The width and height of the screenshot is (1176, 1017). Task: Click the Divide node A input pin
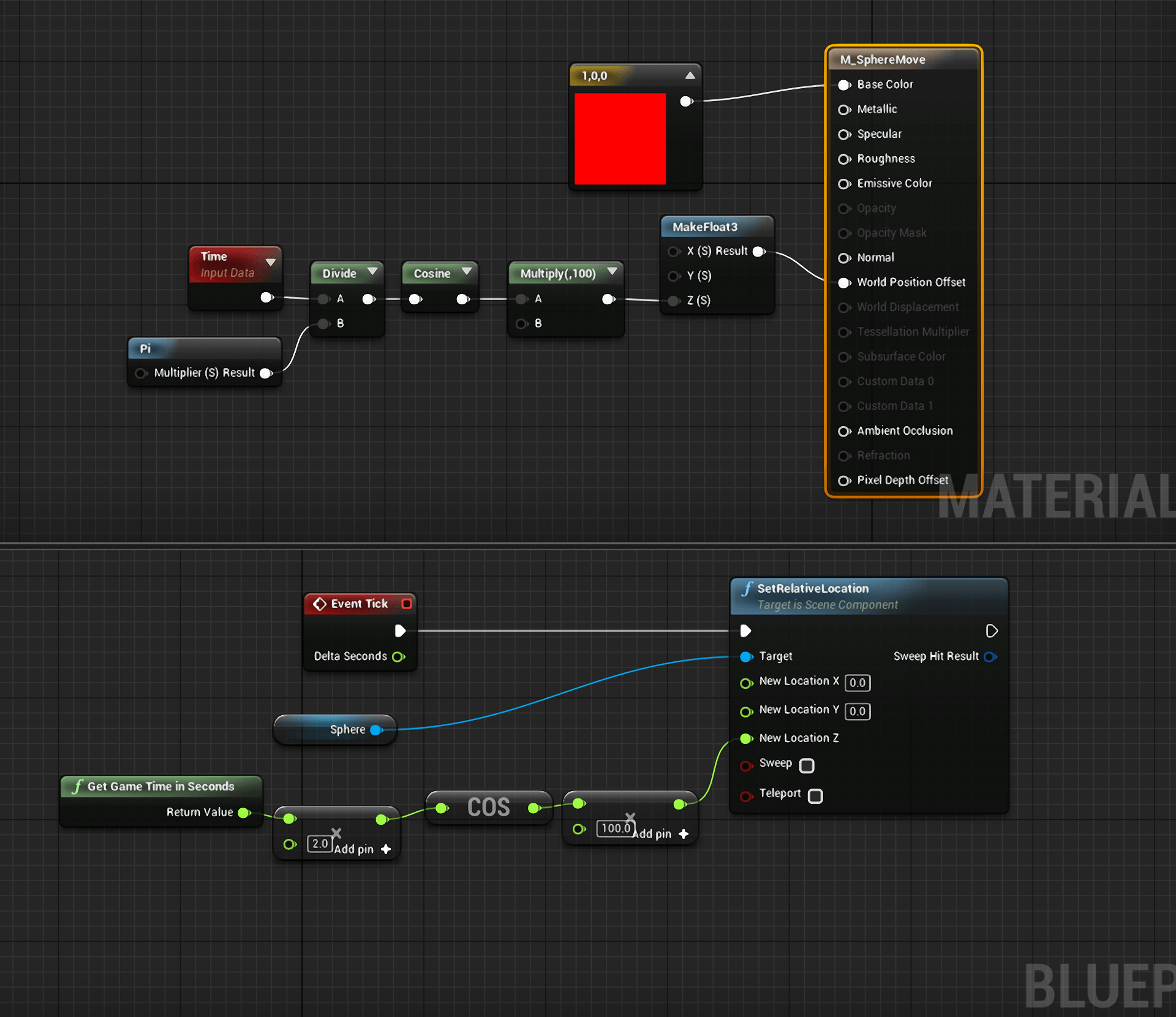(x=324, y=299)
